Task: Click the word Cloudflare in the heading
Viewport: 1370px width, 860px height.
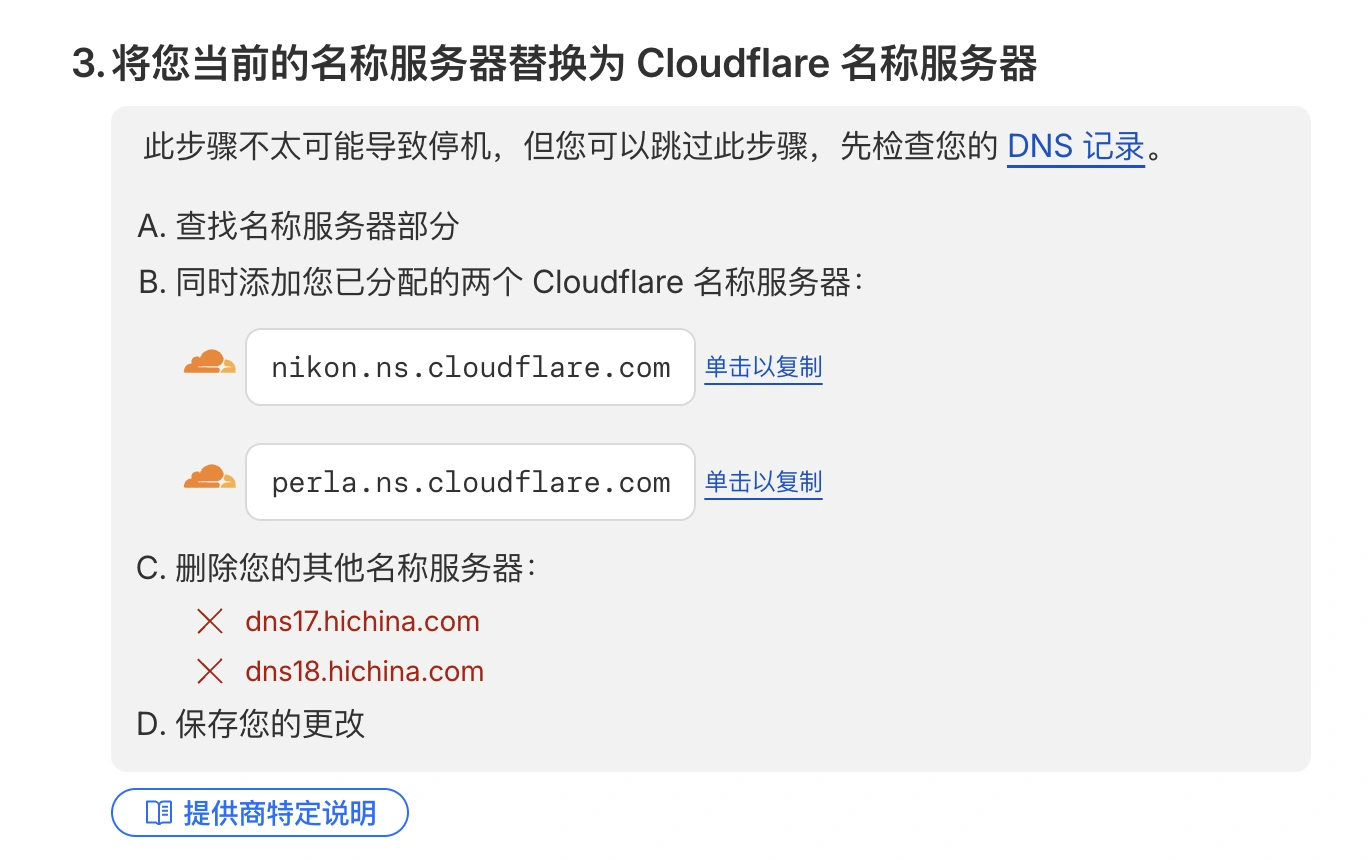Action: point(732,66)
